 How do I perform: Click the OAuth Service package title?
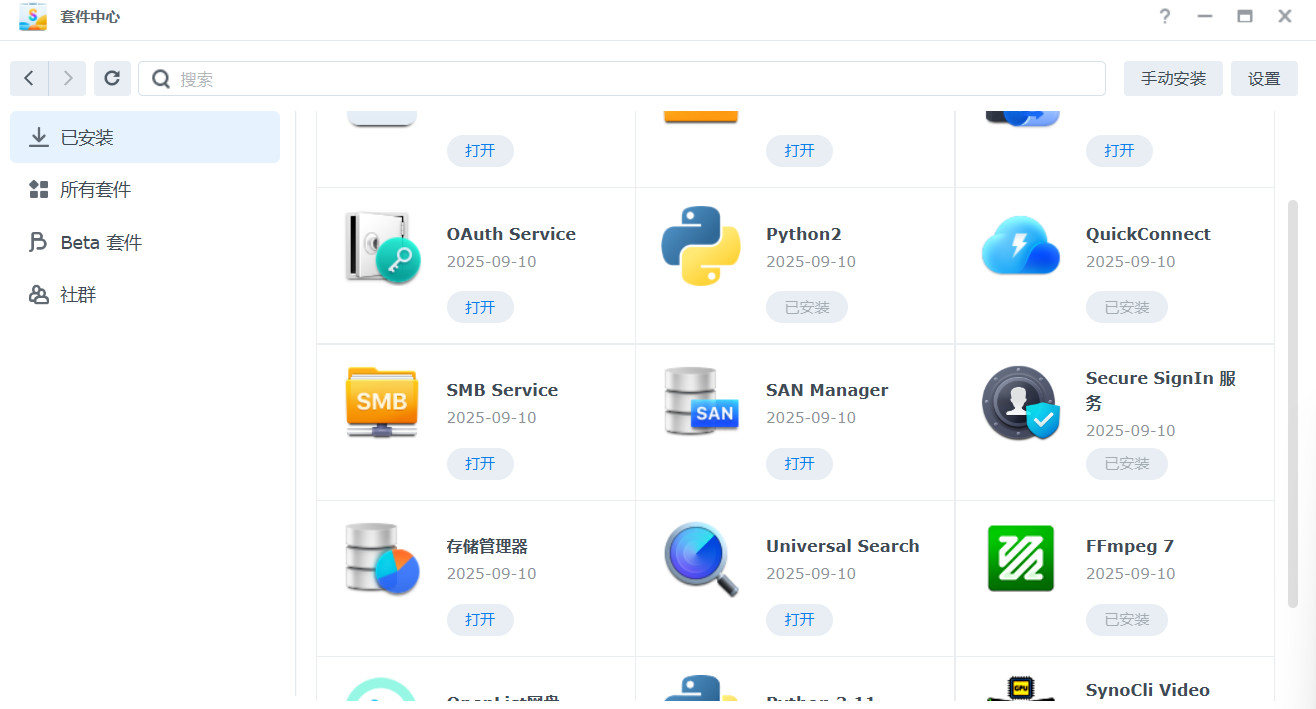tap(511, 234)
